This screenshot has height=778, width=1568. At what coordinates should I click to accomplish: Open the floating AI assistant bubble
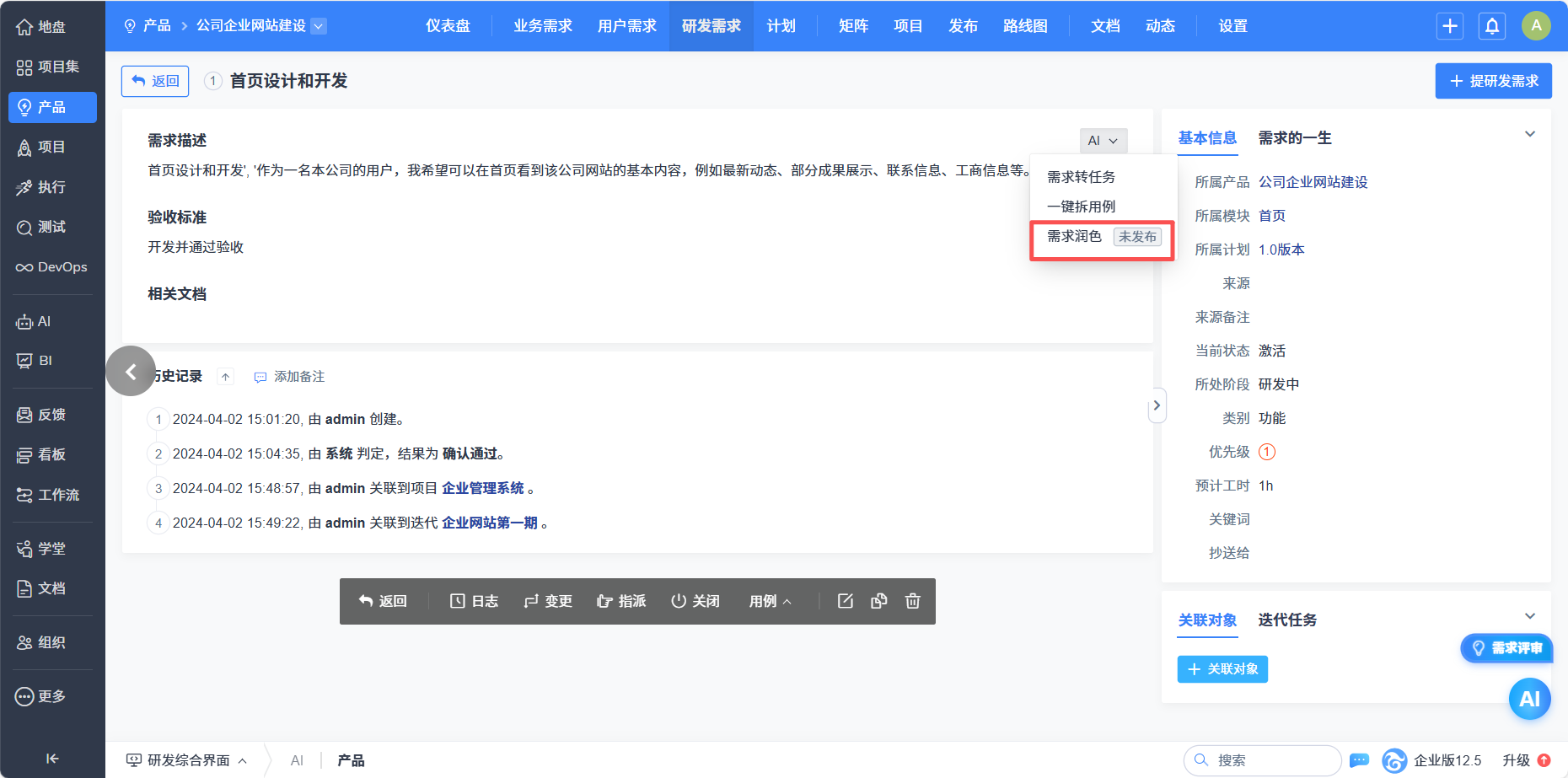point(1529,699)
